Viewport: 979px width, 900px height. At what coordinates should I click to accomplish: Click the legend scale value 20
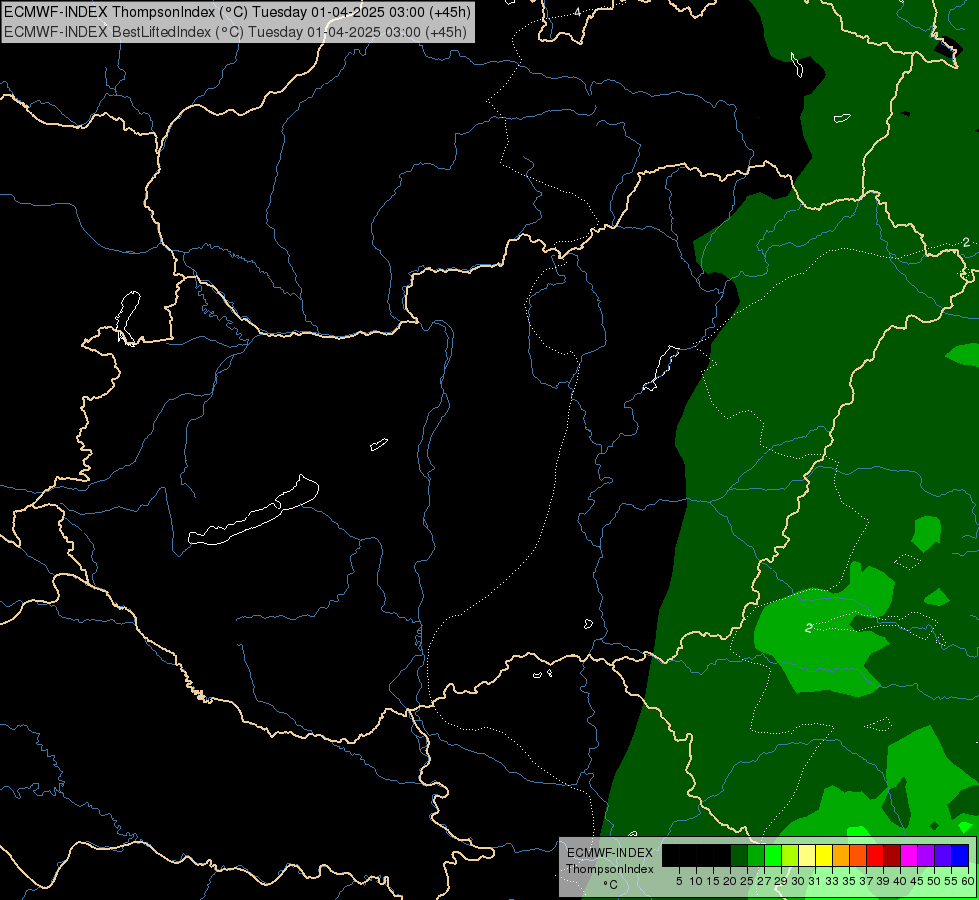click(730, 881)
